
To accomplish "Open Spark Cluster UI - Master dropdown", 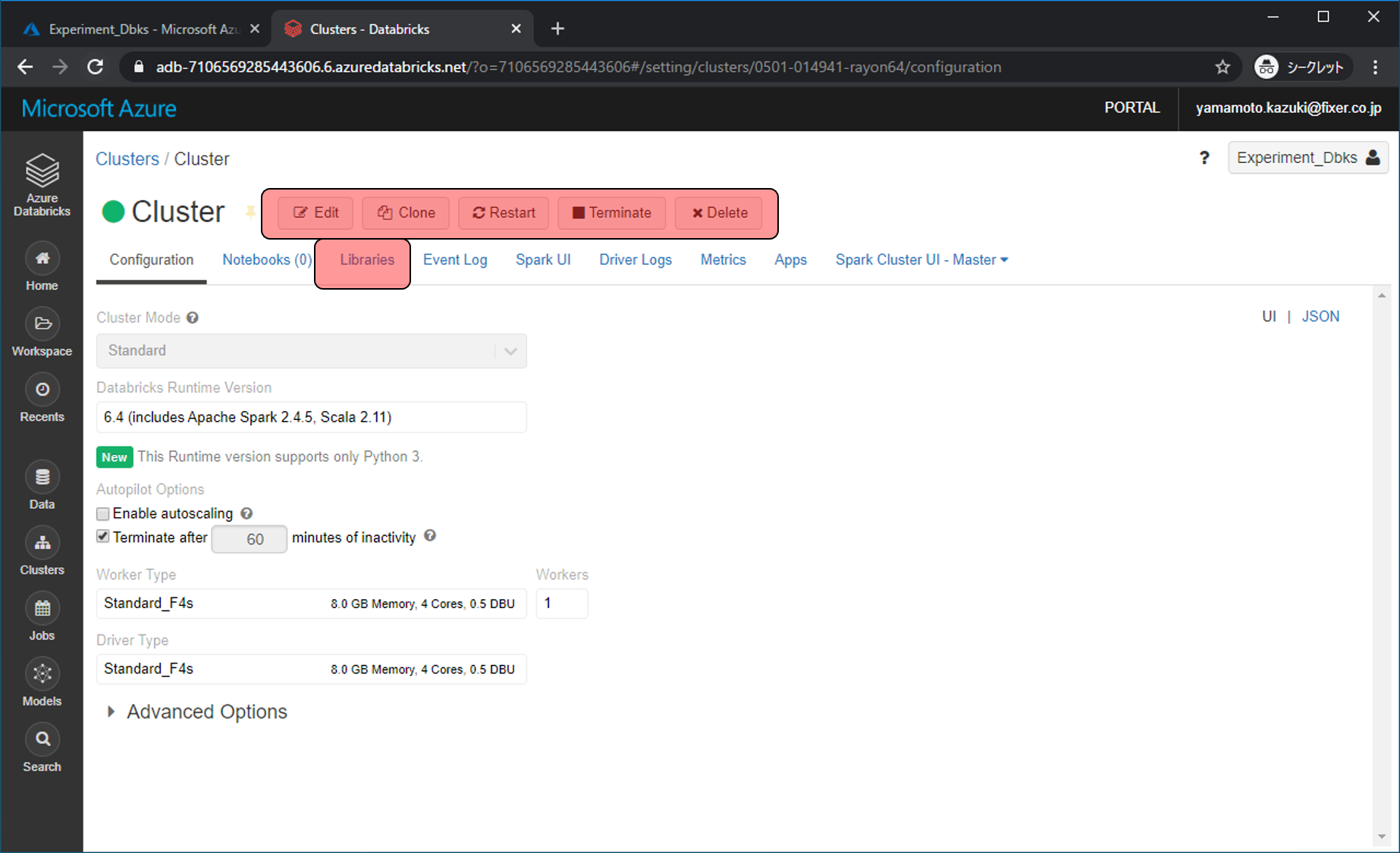I will pos(921,259).
